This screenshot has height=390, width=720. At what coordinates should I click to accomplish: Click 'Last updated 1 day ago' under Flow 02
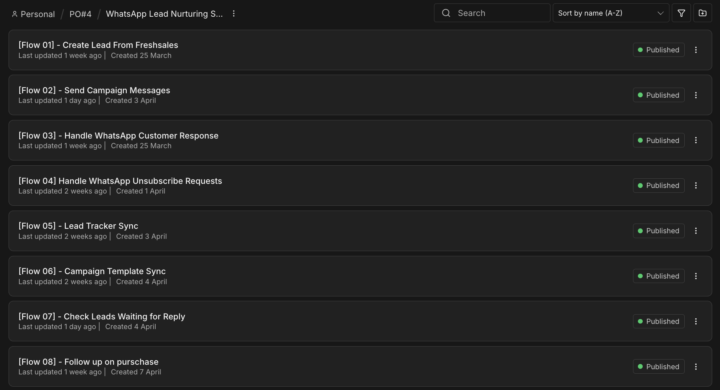[x=57, y=101]
